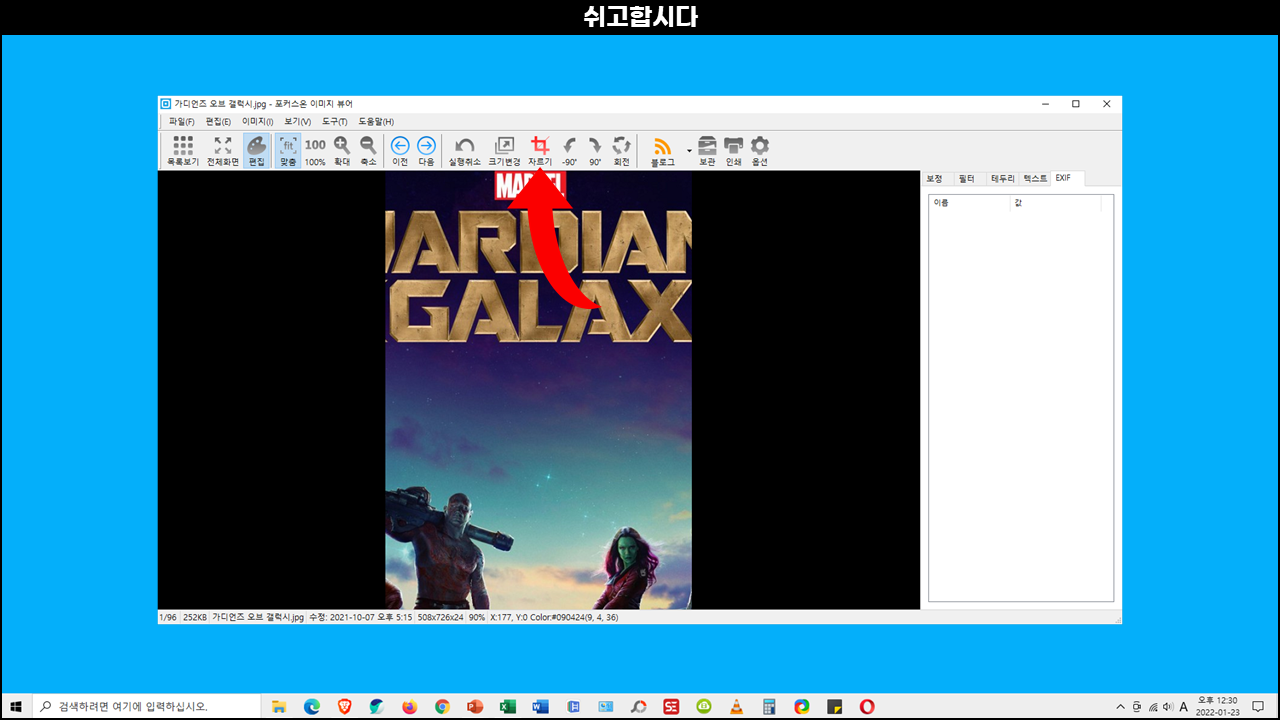Screen dimensions: 1280x720
Task: Open the 옵션 settings gear
Action: 760,150
